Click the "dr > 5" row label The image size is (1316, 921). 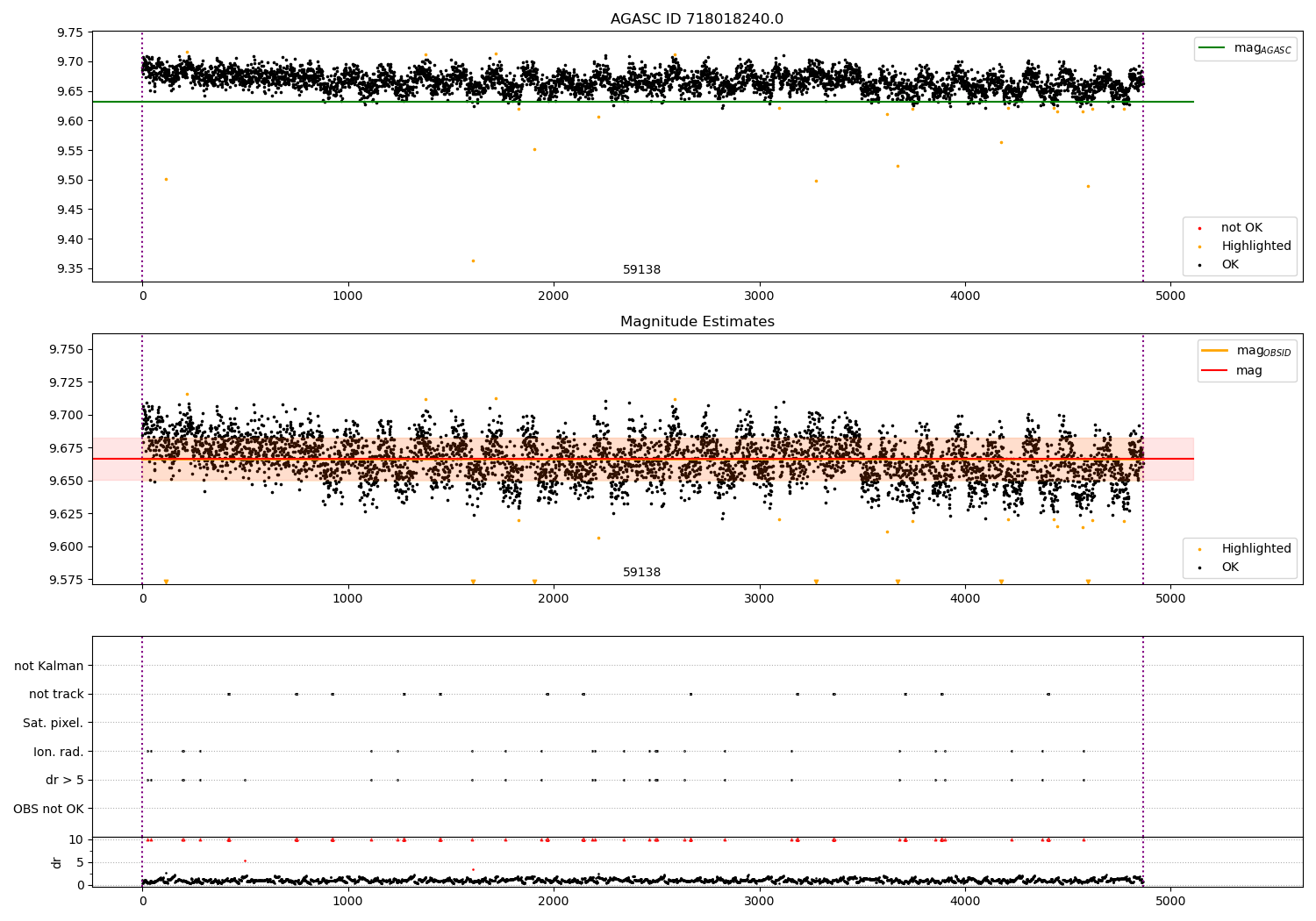click(65, 781)
